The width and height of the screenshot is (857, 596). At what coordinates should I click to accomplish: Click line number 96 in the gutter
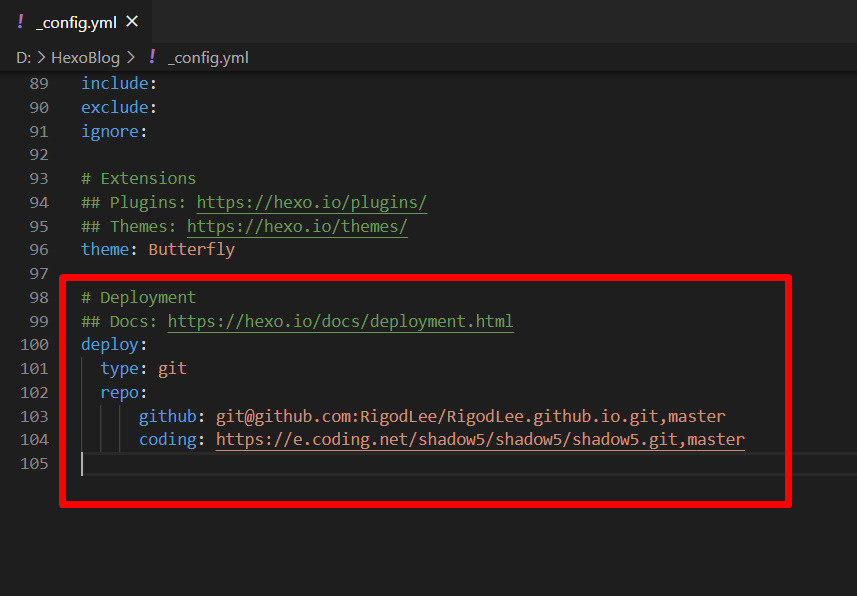[39, 250]
